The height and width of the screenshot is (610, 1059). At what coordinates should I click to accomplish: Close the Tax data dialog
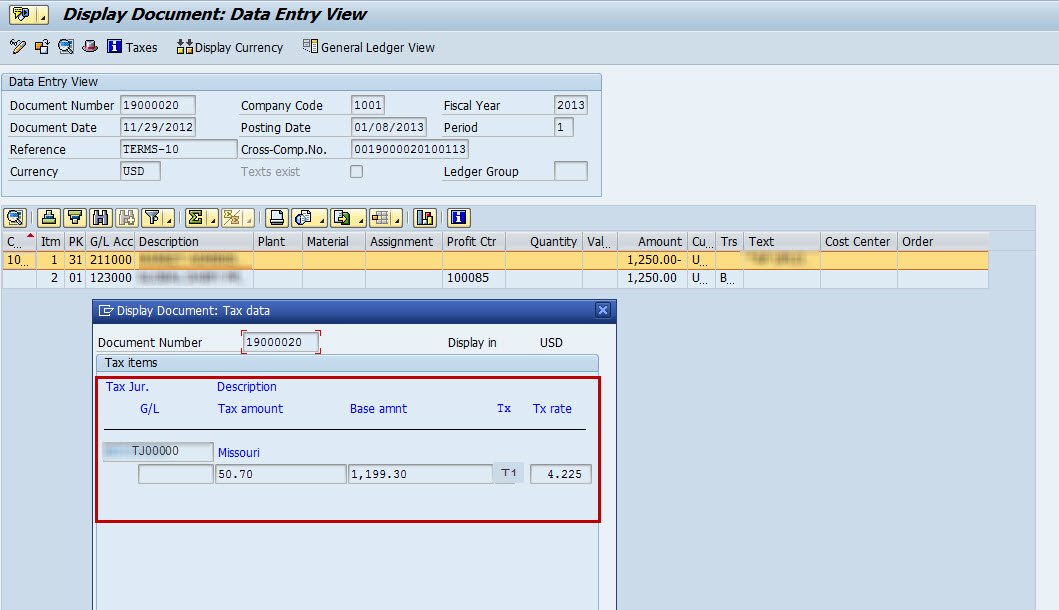coord(603,310)
